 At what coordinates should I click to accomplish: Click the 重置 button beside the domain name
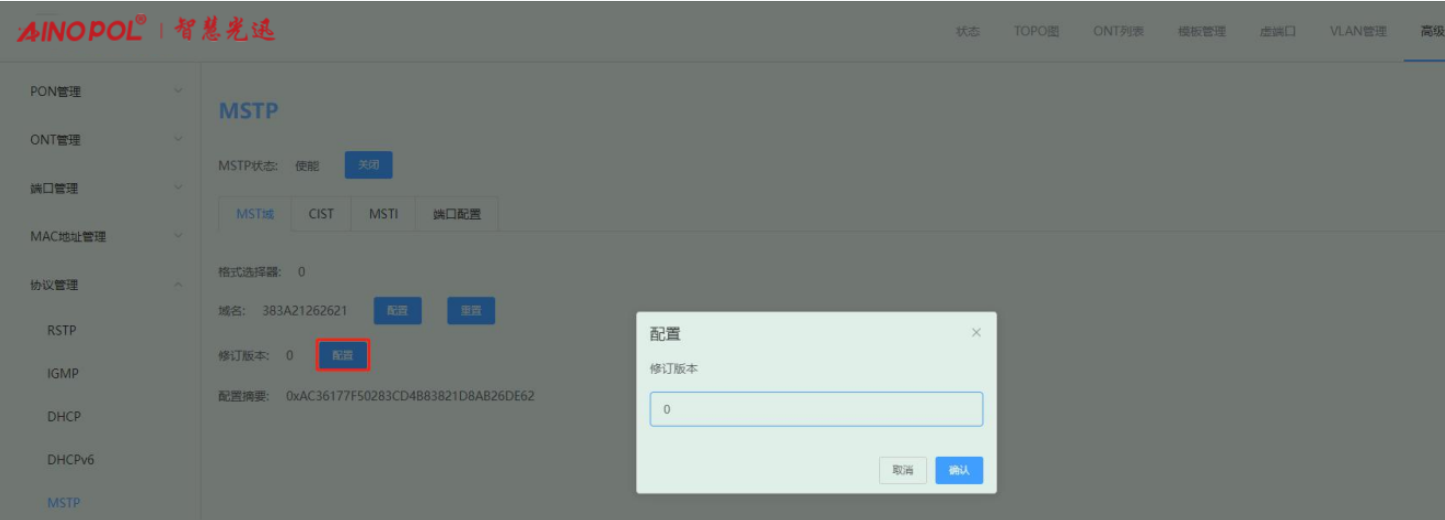470,311
